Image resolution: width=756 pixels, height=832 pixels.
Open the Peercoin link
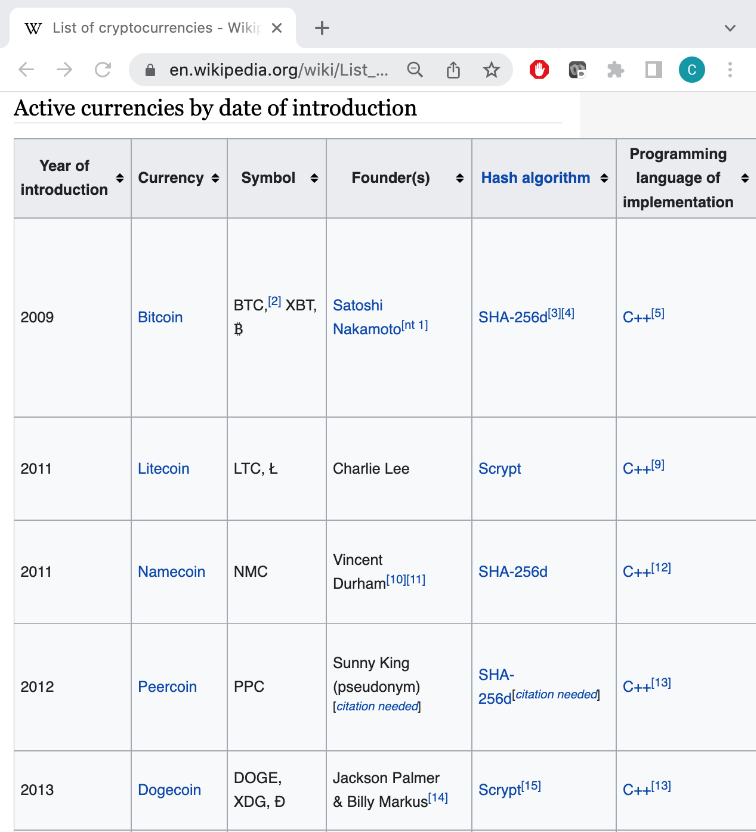click(167, 687)
